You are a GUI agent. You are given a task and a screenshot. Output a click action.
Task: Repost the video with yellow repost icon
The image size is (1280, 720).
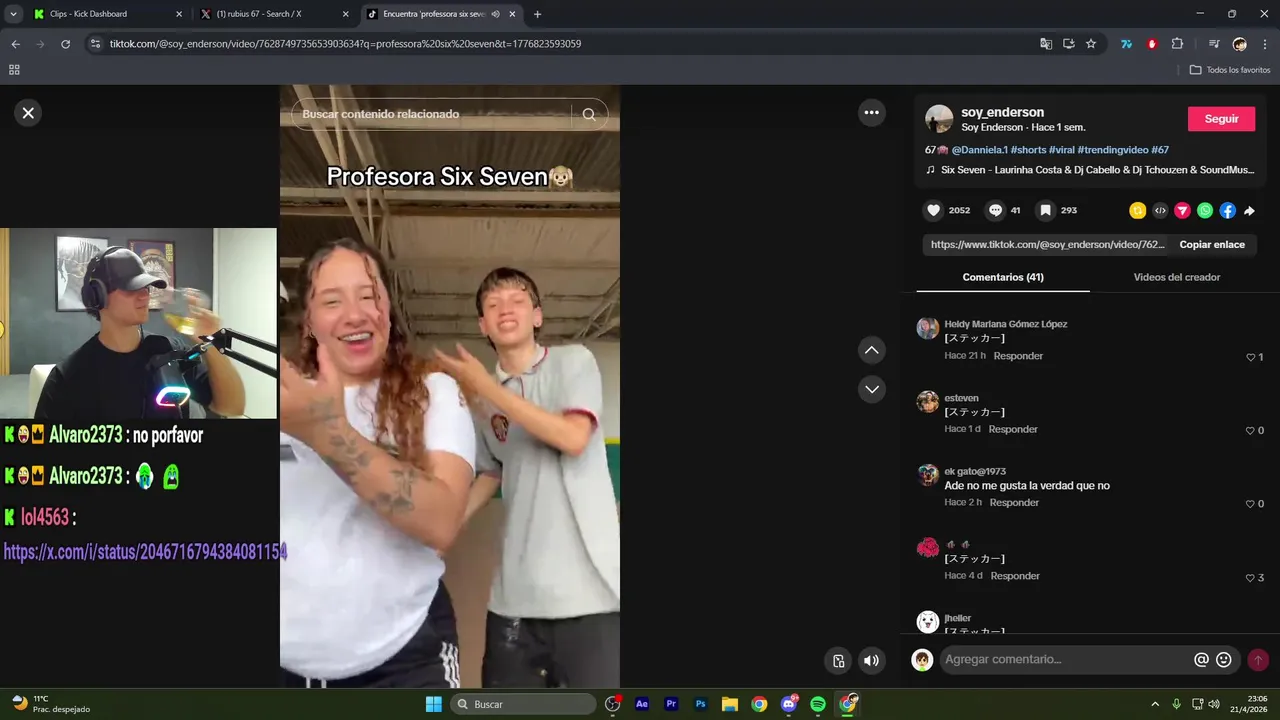pyautogui.click(x=1137, y=210)
